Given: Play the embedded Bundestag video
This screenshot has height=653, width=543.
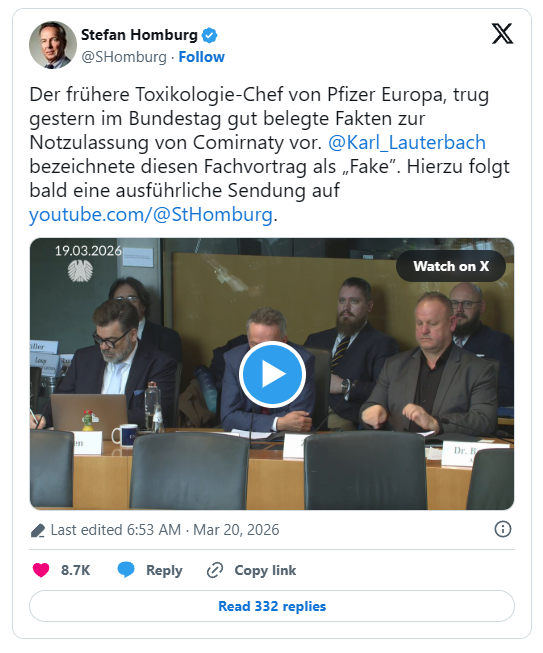Looking at the screenshot, I should click(272, 374).
